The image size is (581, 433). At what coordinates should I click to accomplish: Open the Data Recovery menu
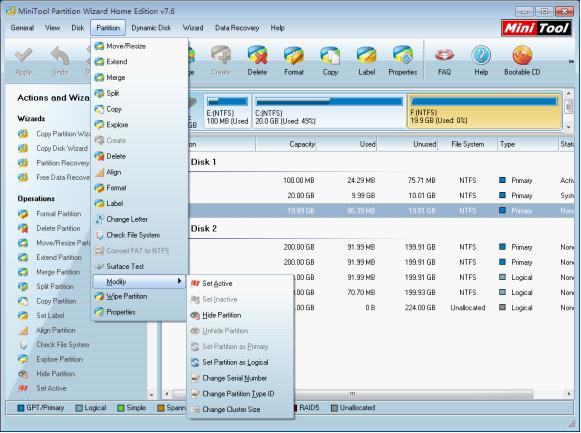point(237,28)
